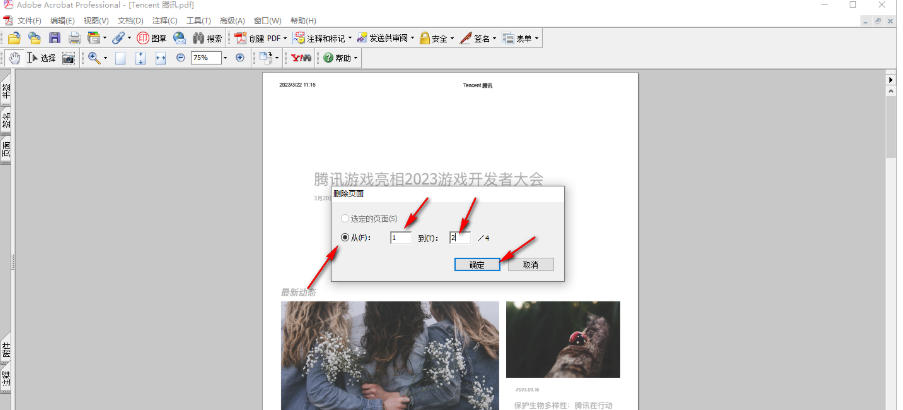Open the 文件(F) menu
903x410 pixels.
(x=28, y=20)
